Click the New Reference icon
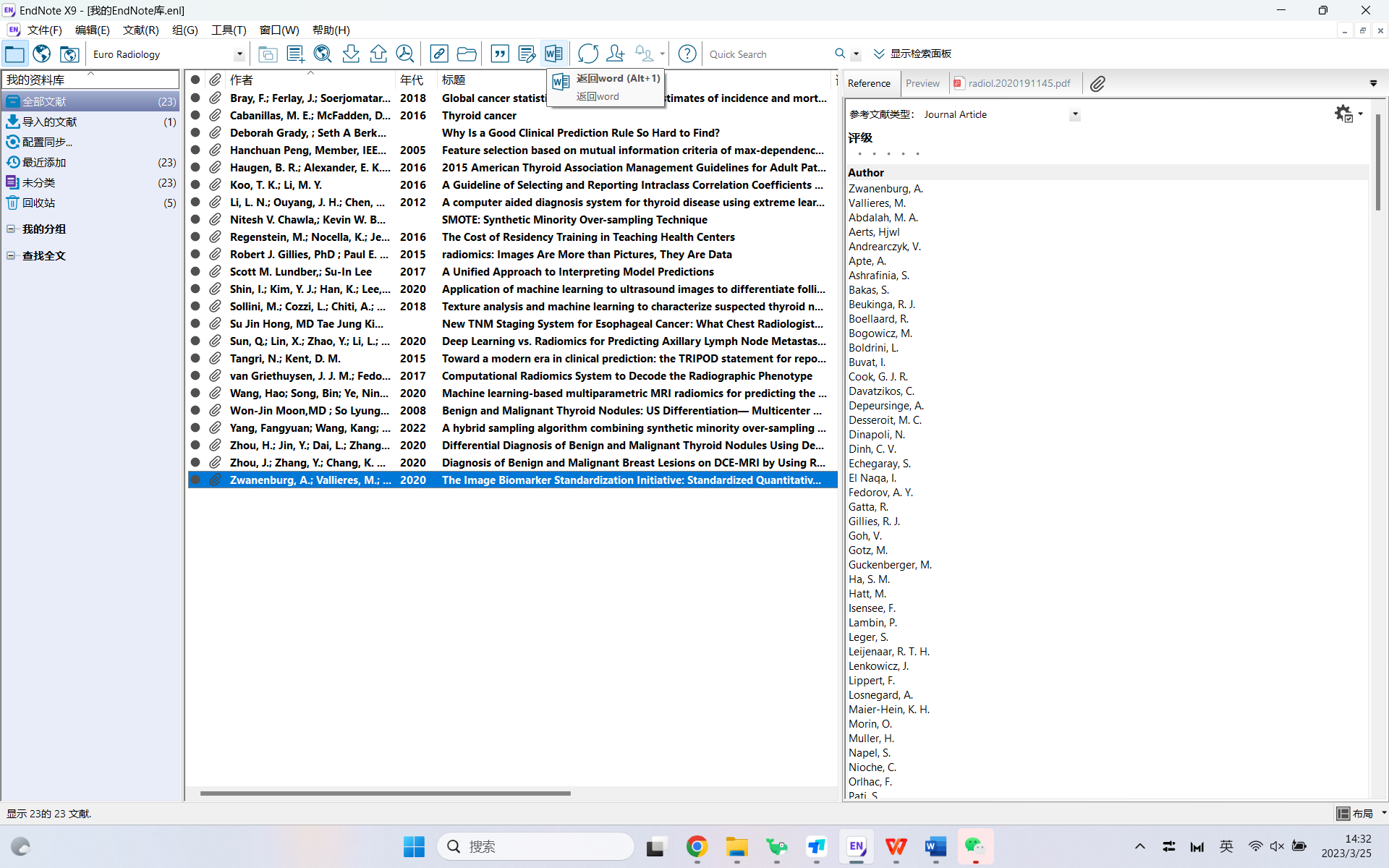Viewport: 1389px width, 868px height. point(295,54)
